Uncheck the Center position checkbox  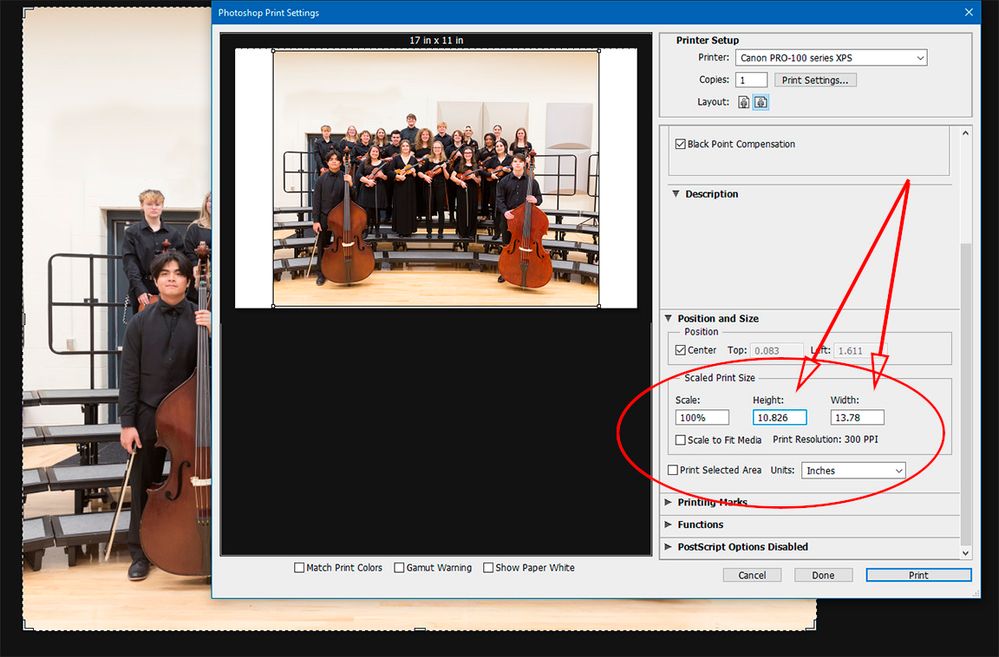tap(681, 350)
